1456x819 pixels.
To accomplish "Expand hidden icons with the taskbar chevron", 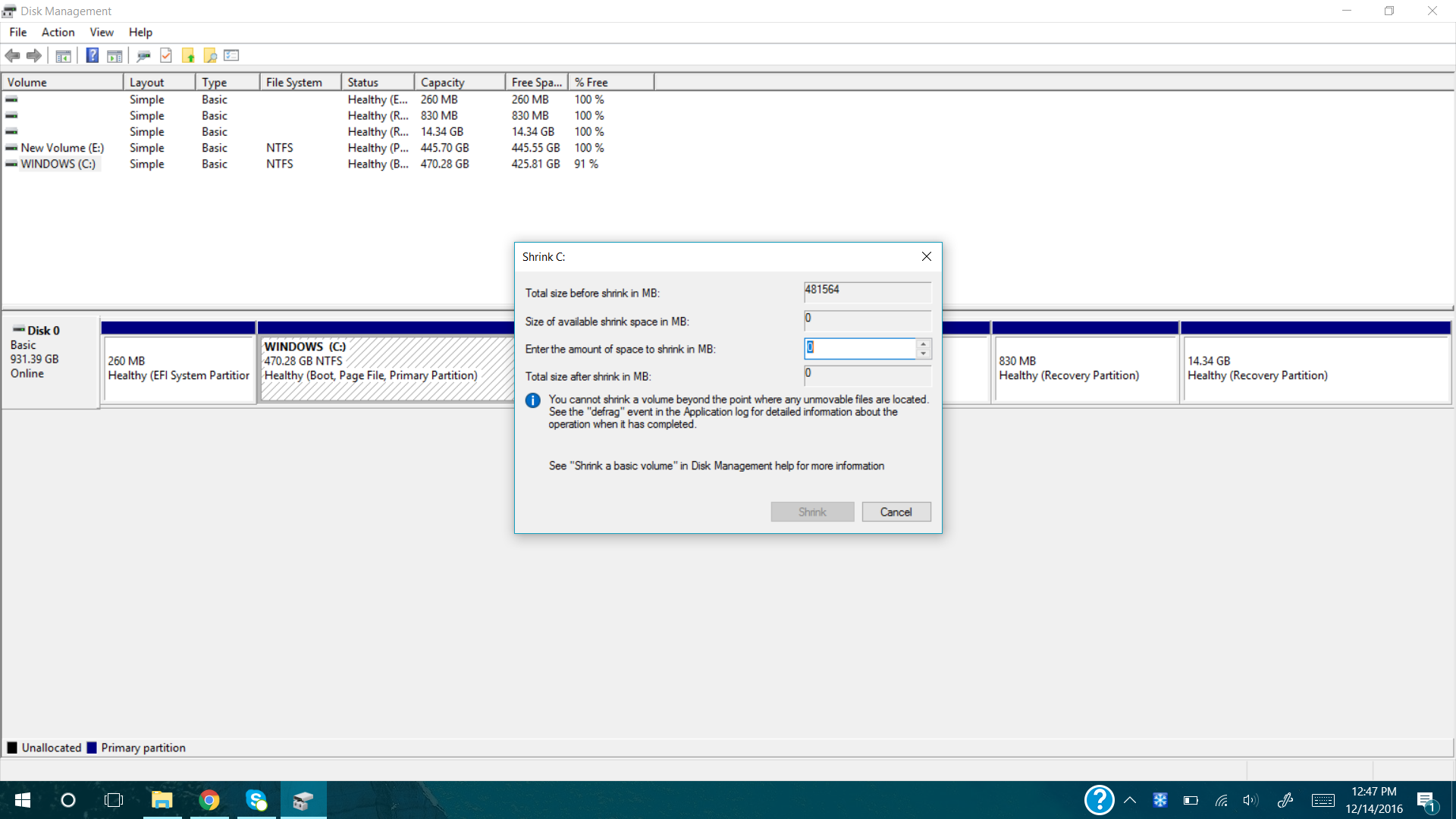I will 1129,799.
